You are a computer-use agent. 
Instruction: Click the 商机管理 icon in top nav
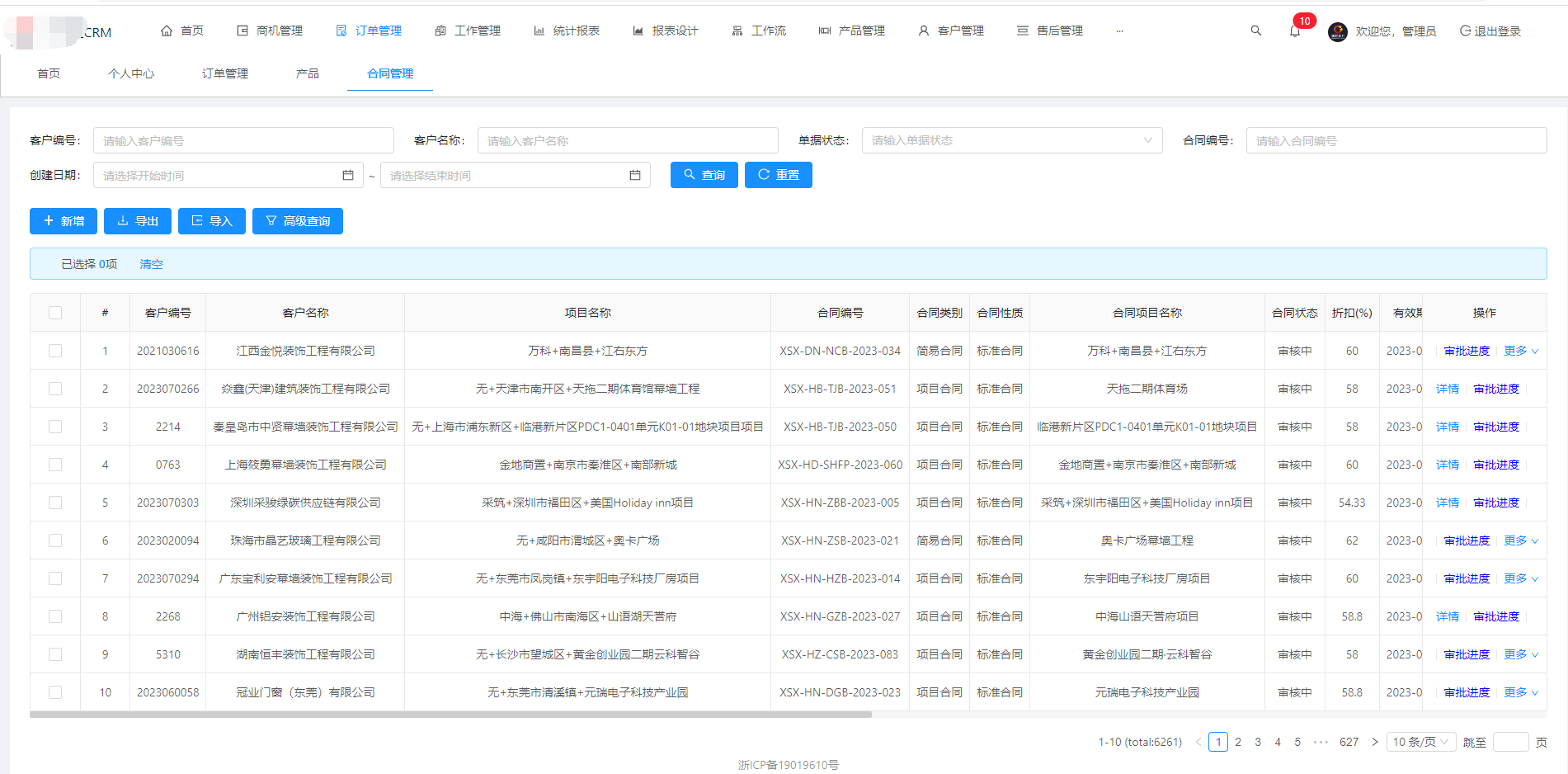pyautogui.click(x=242, y=31)
